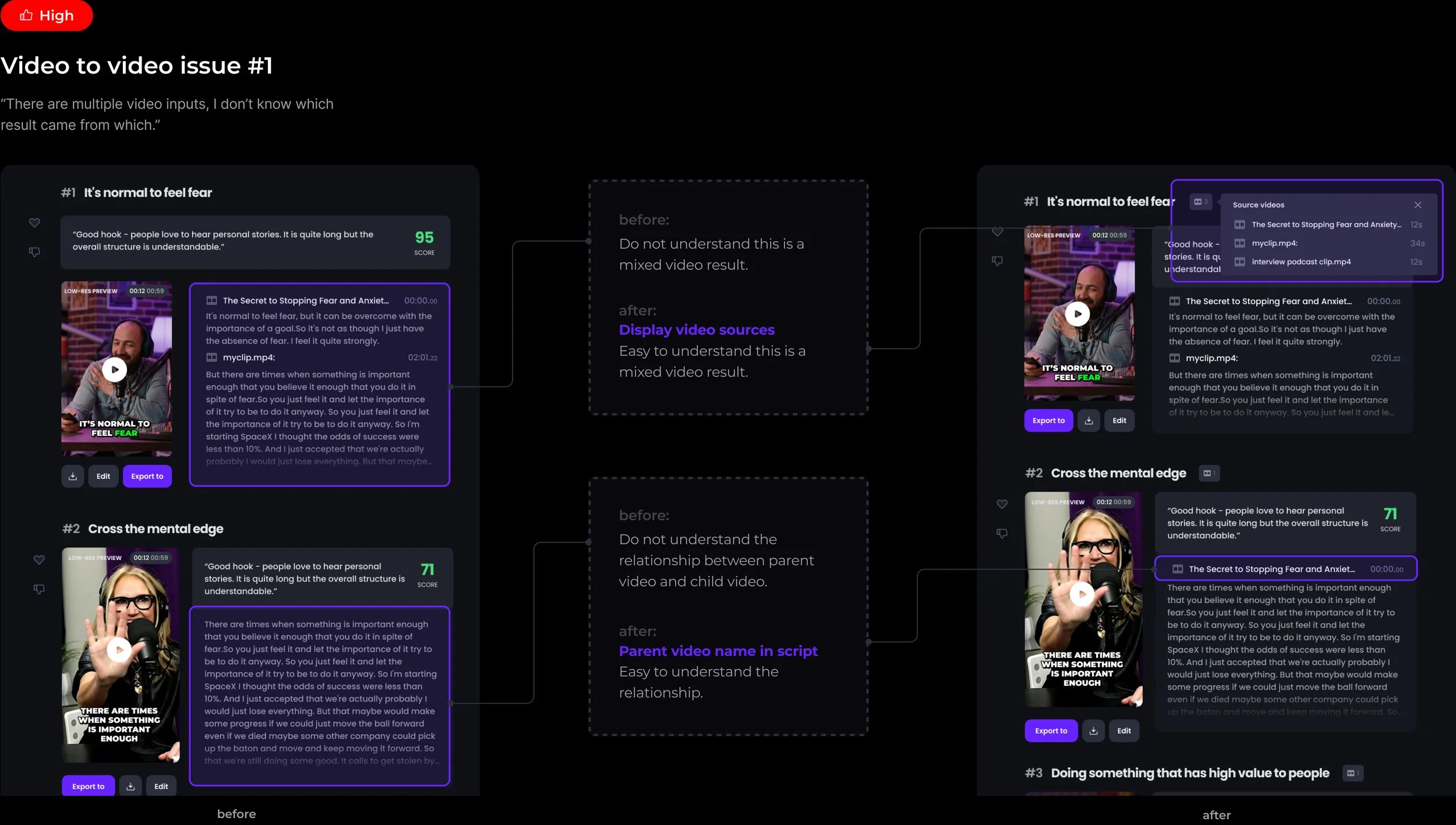
Task: Click the red High priority badge
Action: pyautogui.click(x=47, y=15)
